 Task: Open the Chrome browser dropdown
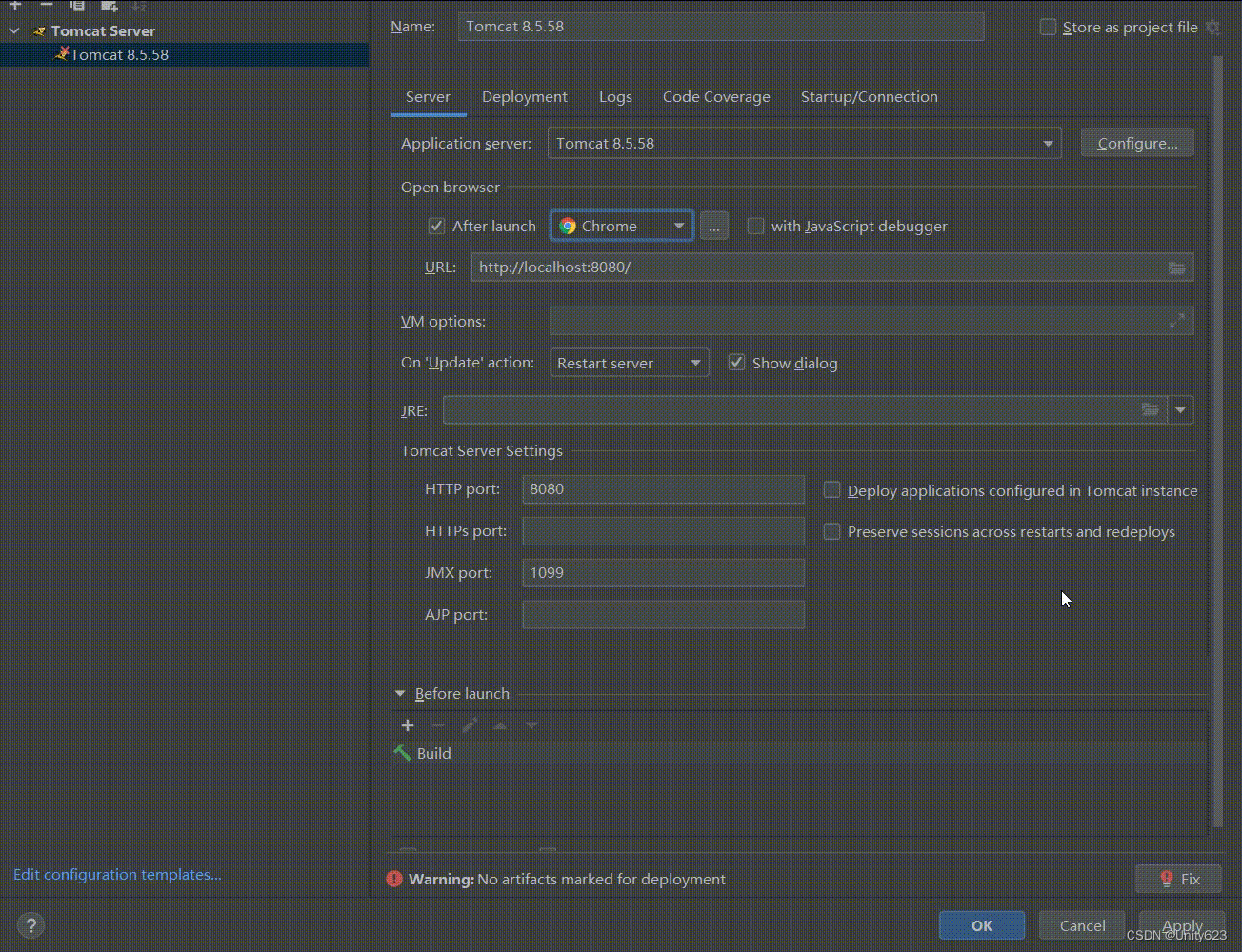point(679,226)
